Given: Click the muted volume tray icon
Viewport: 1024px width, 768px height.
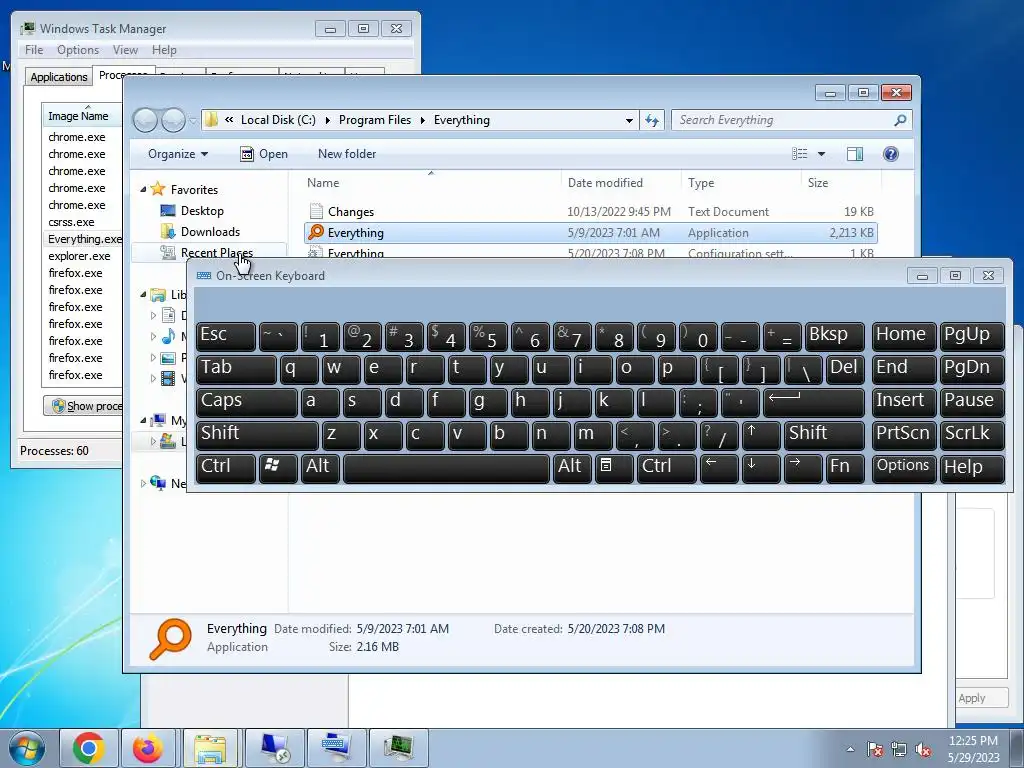Looking at the screenshot, I should click(x=923, y=749).
